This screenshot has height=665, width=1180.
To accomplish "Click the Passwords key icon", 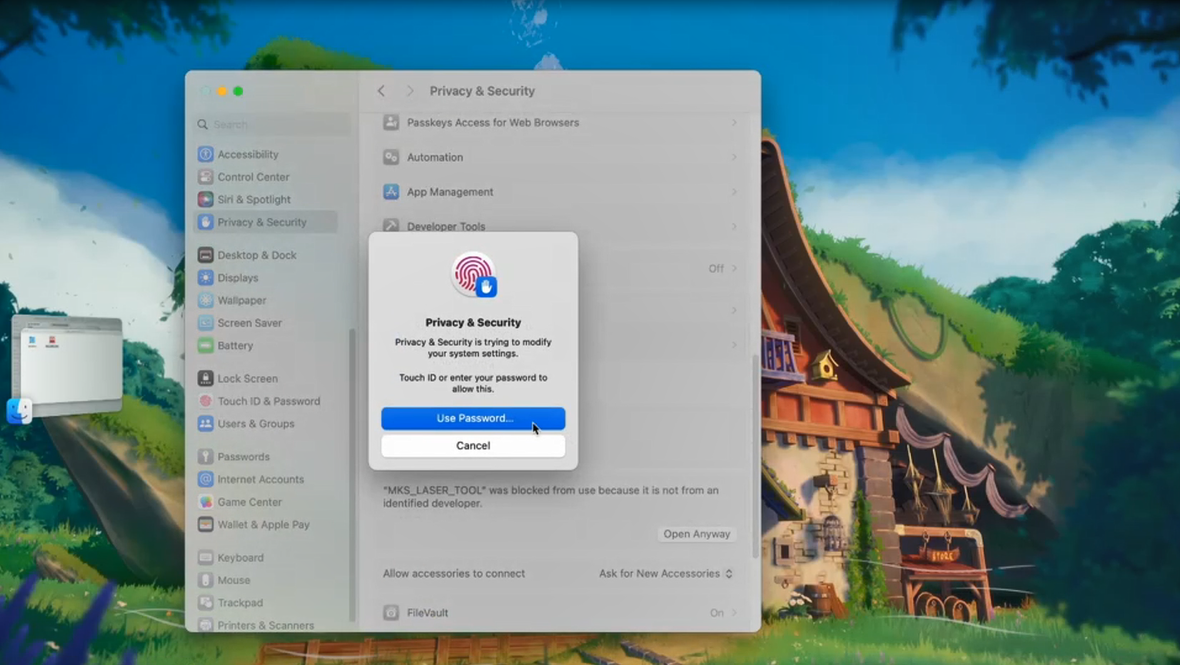I will click(205, 457).
